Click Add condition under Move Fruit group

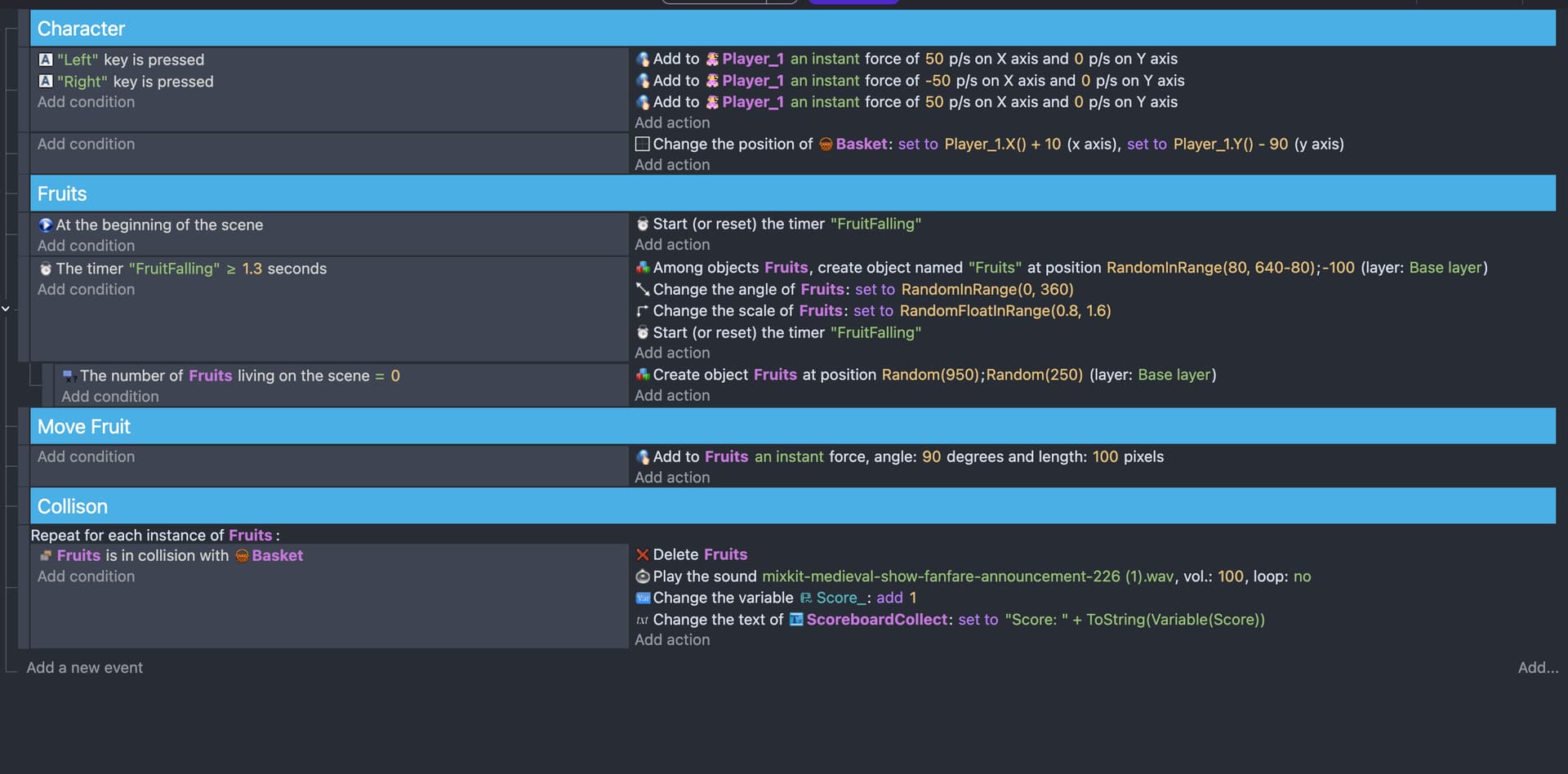[x=86, y=457]
